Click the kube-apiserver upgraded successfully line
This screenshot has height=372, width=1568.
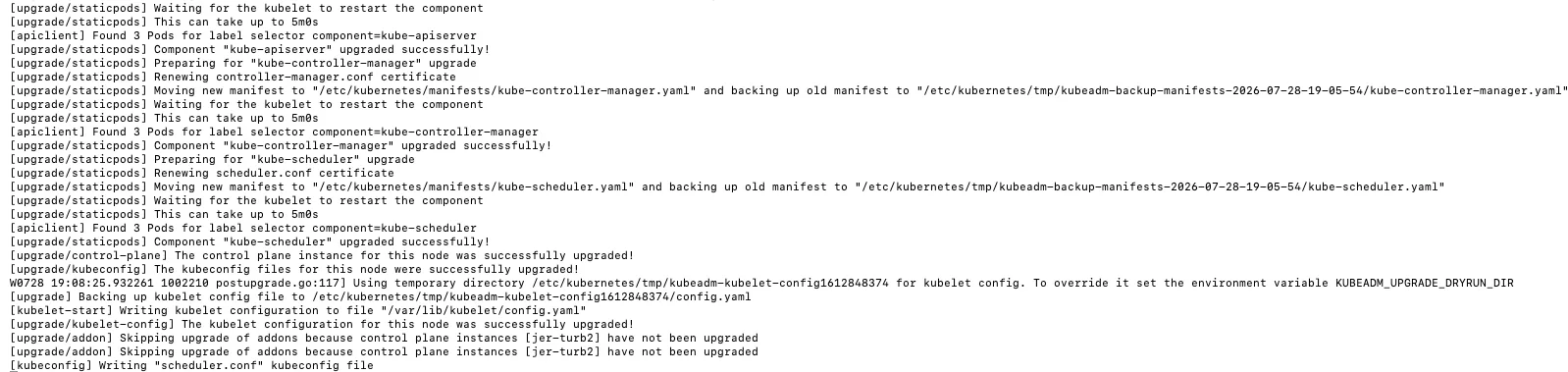249,49
